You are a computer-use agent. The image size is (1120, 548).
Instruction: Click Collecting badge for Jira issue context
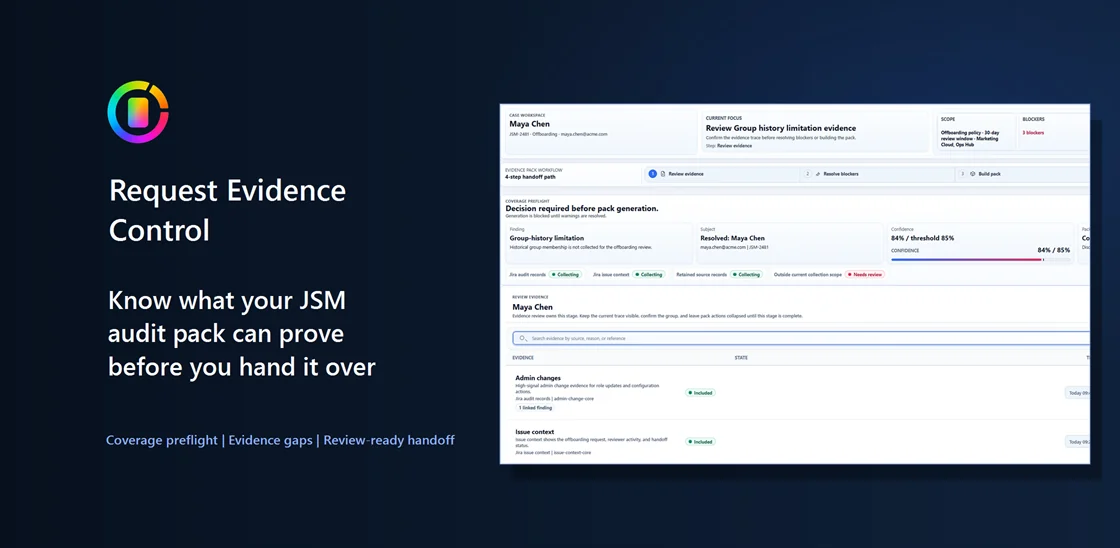pyautogui.click(x=649, y=274)
